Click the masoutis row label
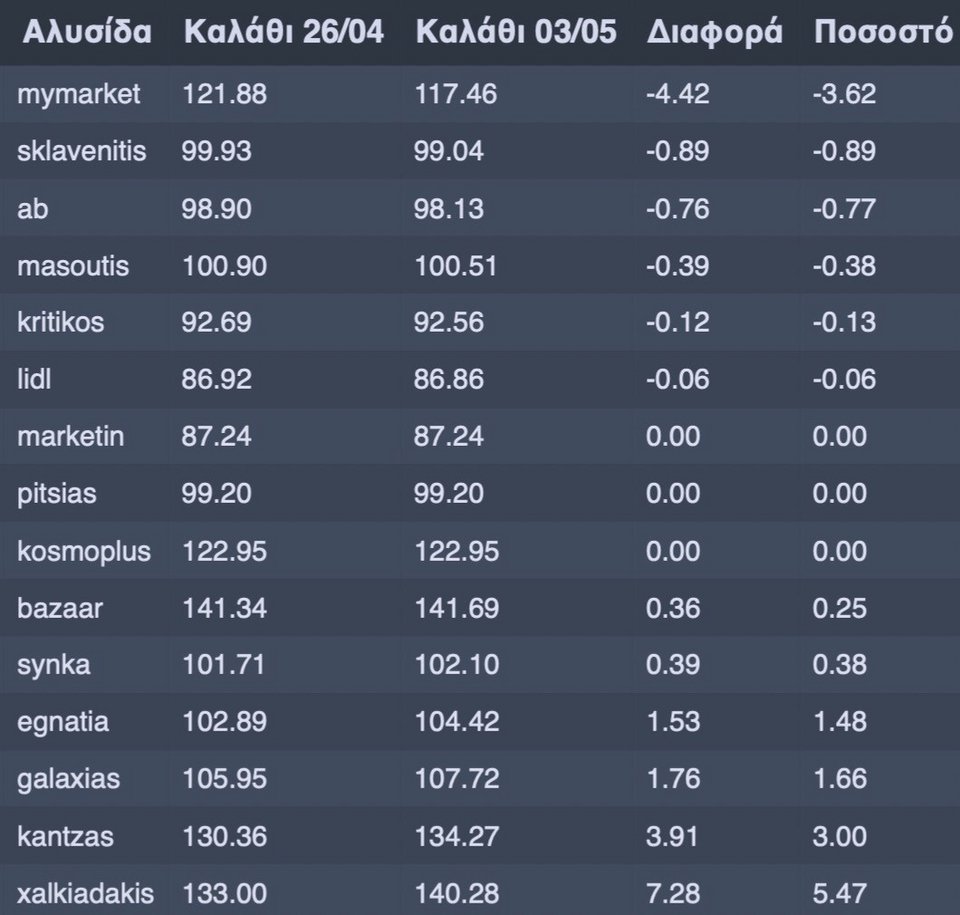The height and width of the screenshot is (915, 960). pos(73,266)
